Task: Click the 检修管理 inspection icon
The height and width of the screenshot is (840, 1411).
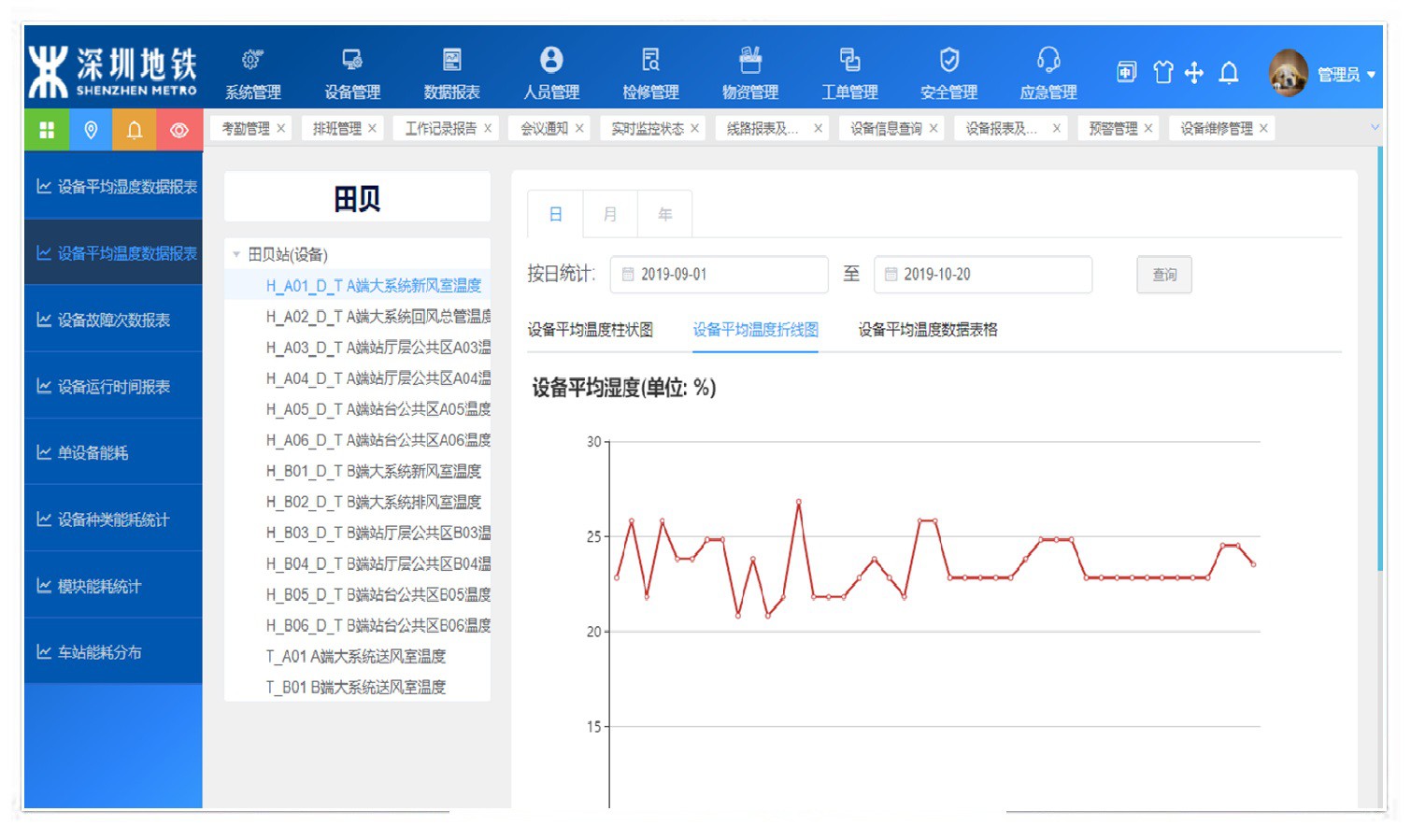Action: click(650, 58)
